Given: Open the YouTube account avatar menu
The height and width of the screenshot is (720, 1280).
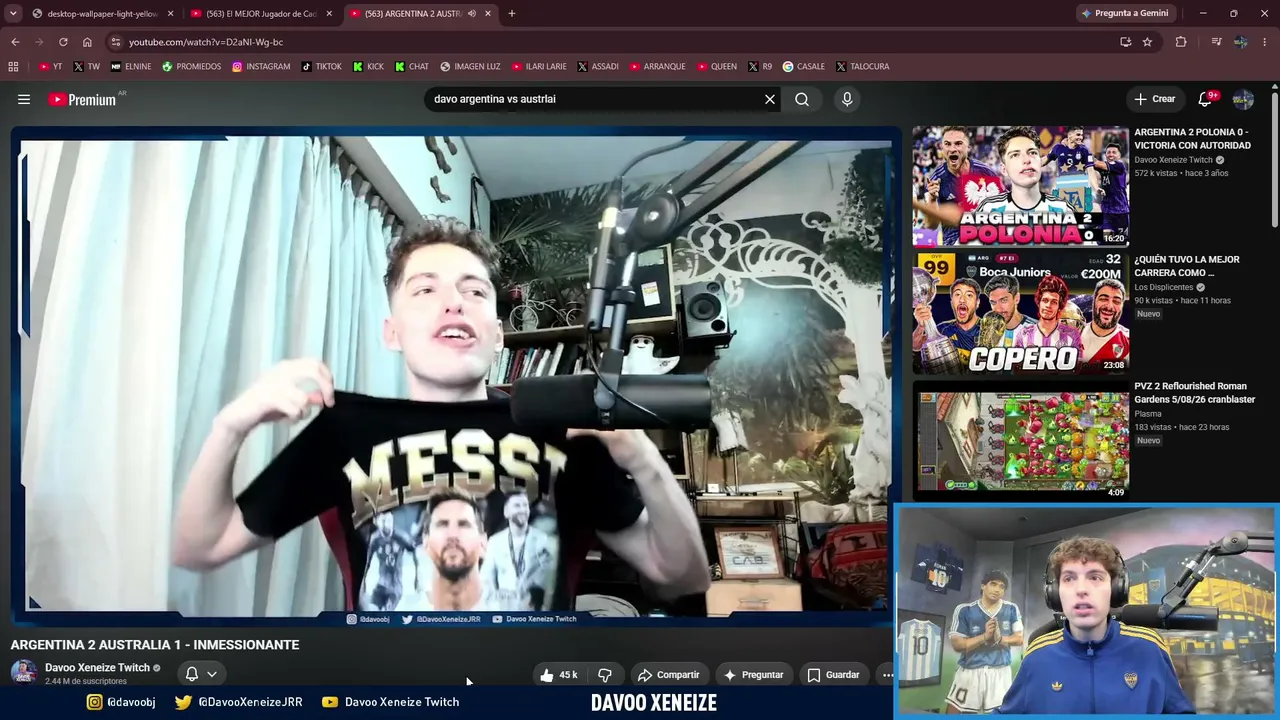Looking at the screenshot, I should point(1243,99).
